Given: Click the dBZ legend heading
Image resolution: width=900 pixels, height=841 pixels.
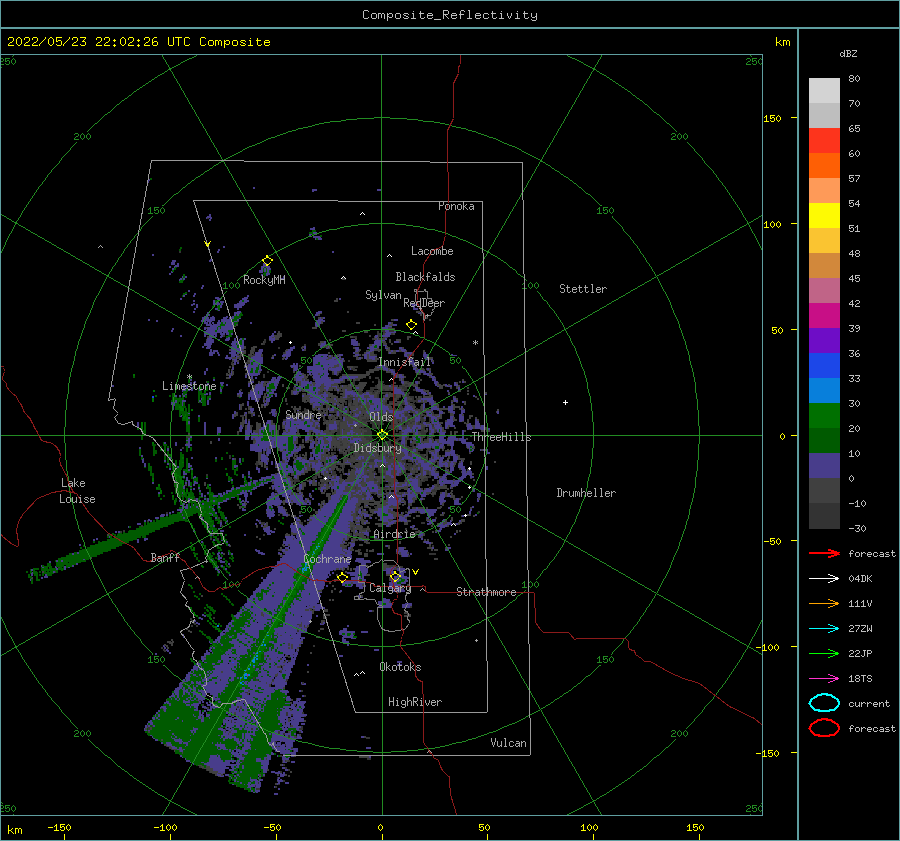Looking at the screenshot, I should click(848, 54).
